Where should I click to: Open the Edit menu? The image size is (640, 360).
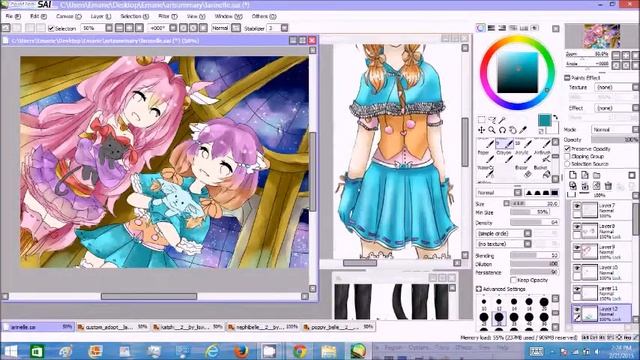coord(38,16)
